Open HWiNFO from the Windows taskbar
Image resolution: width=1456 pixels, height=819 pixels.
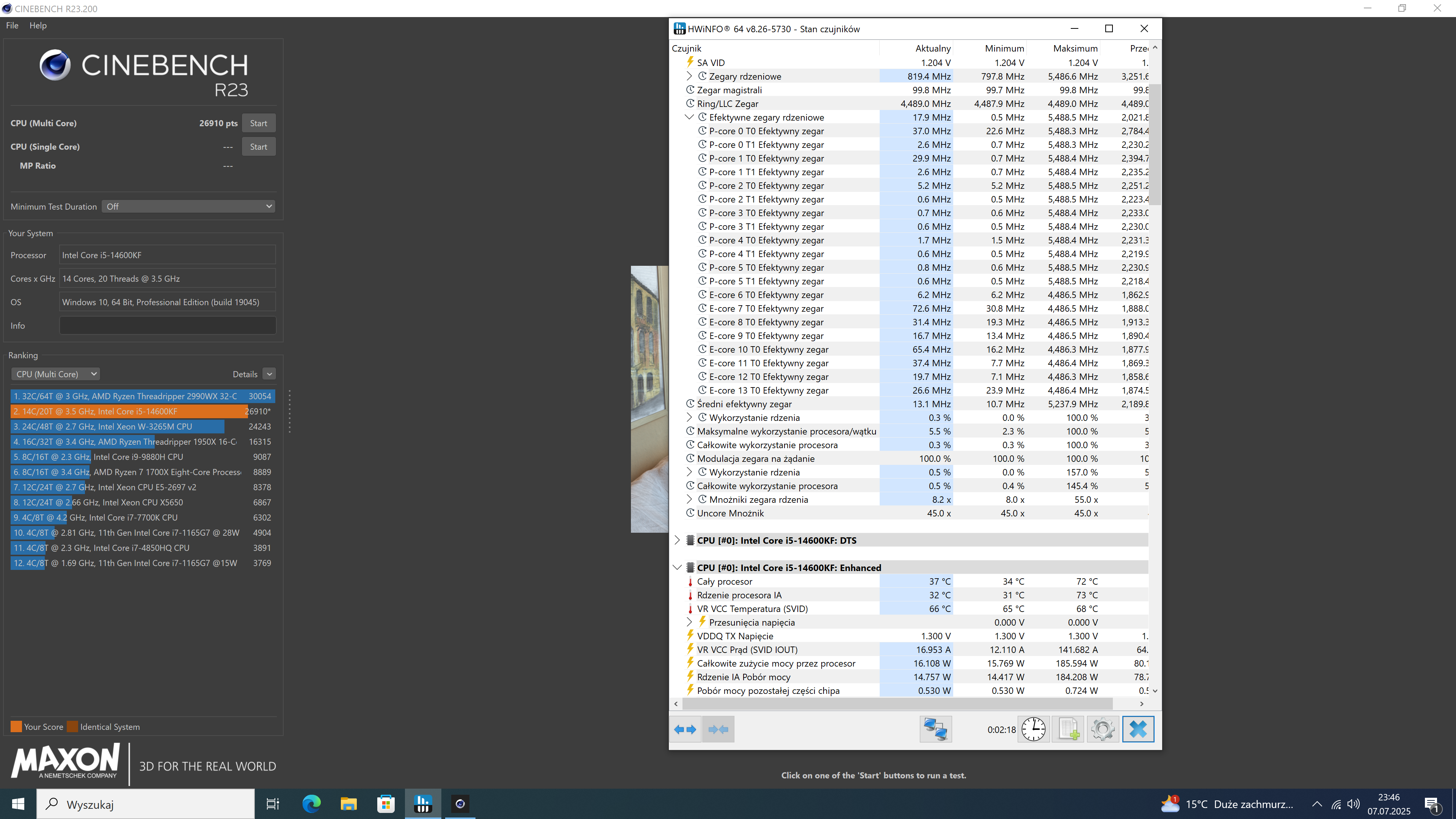click(x=423, y=803)
